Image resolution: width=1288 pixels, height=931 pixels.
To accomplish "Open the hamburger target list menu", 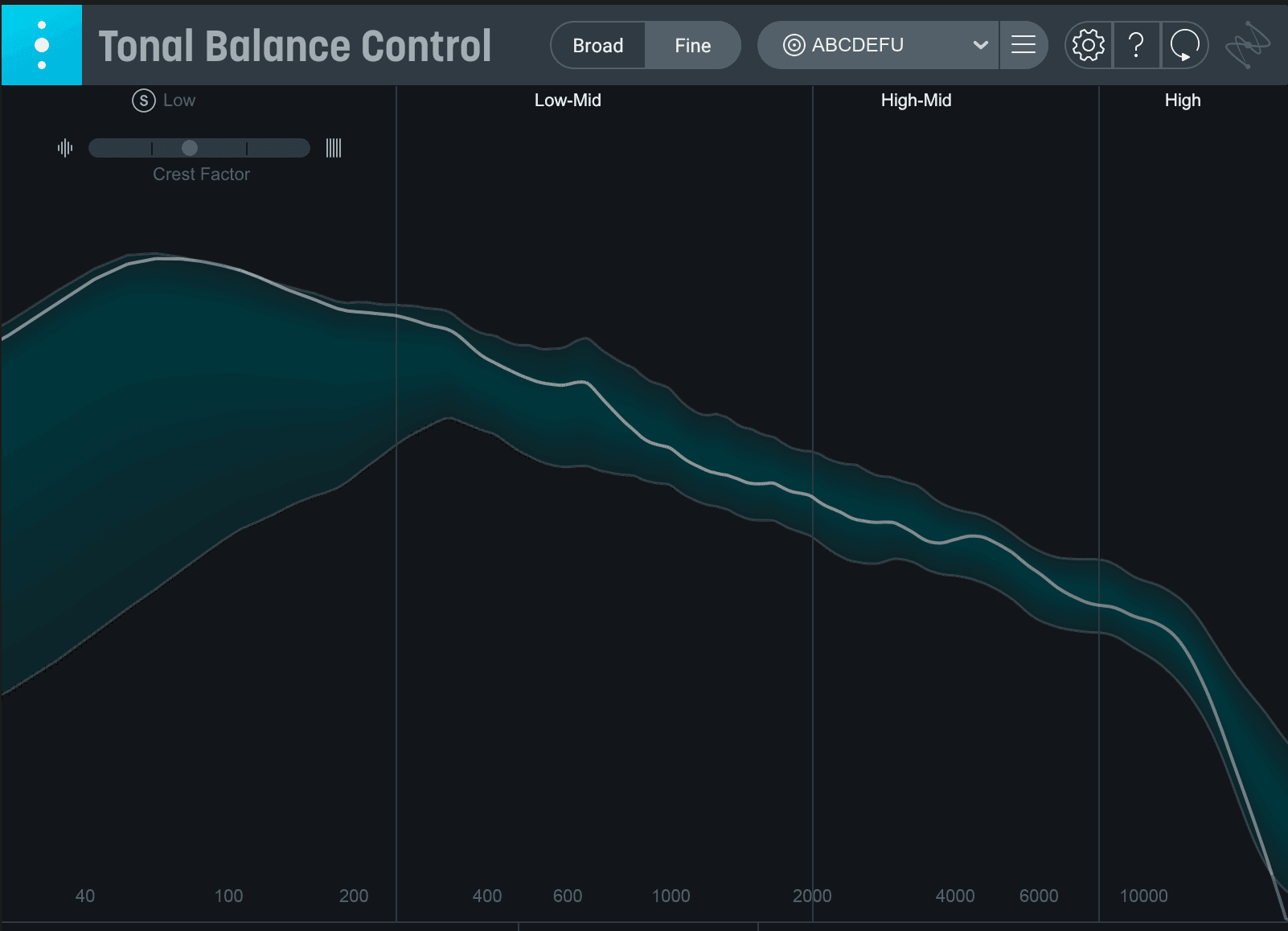I will click(1023, 45).
